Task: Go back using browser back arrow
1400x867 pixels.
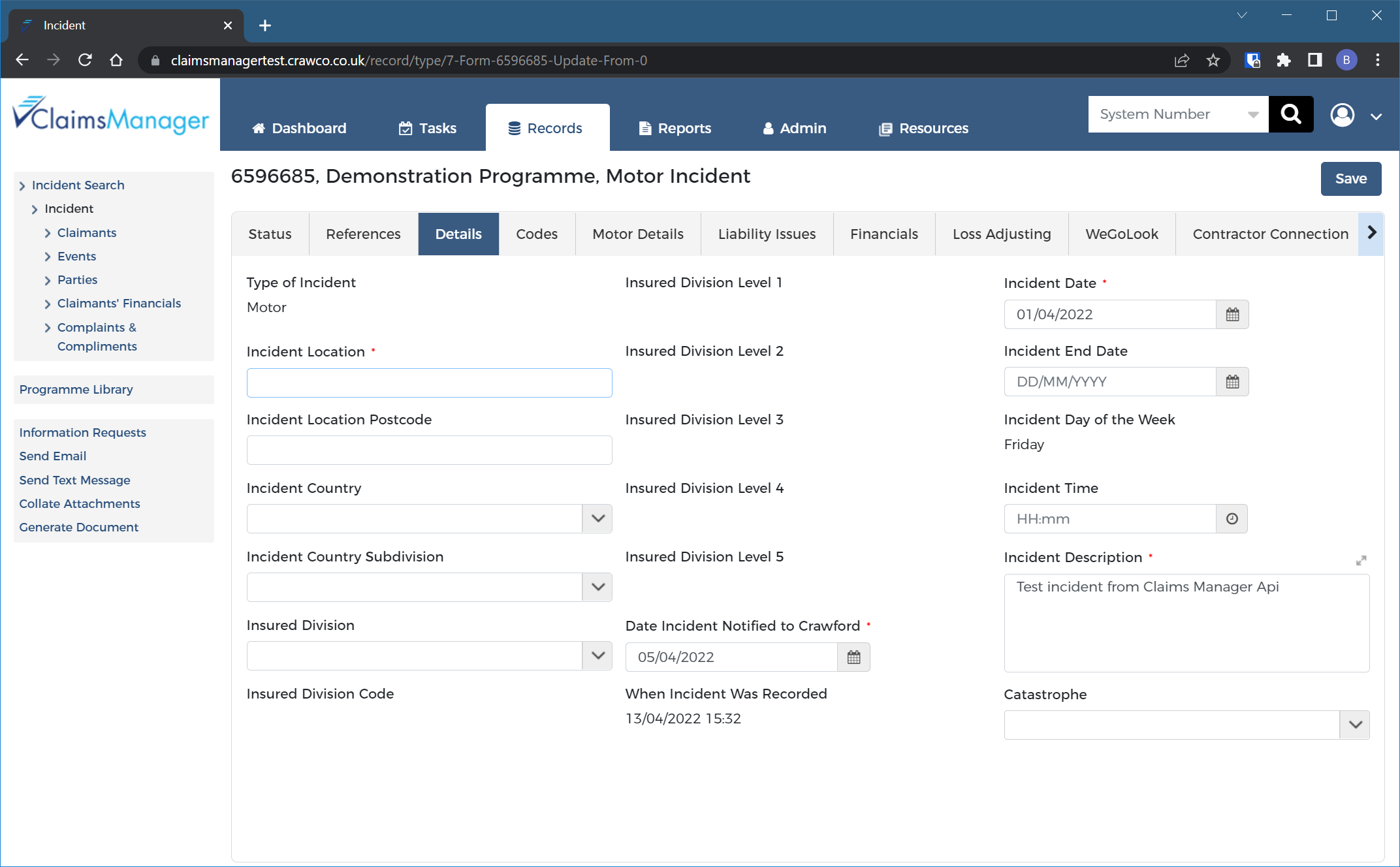Action: [22, 60]
